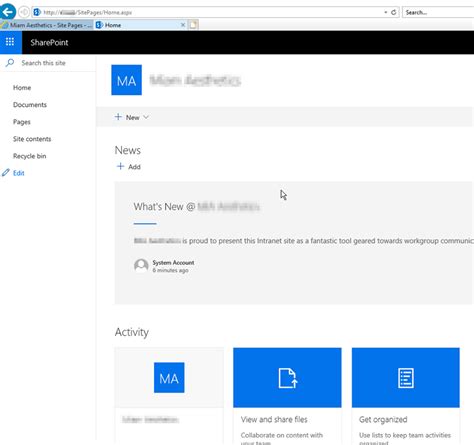Screen dimensions: 474x445
Task: Click the browser back arrow button
Action: (8, 12)
